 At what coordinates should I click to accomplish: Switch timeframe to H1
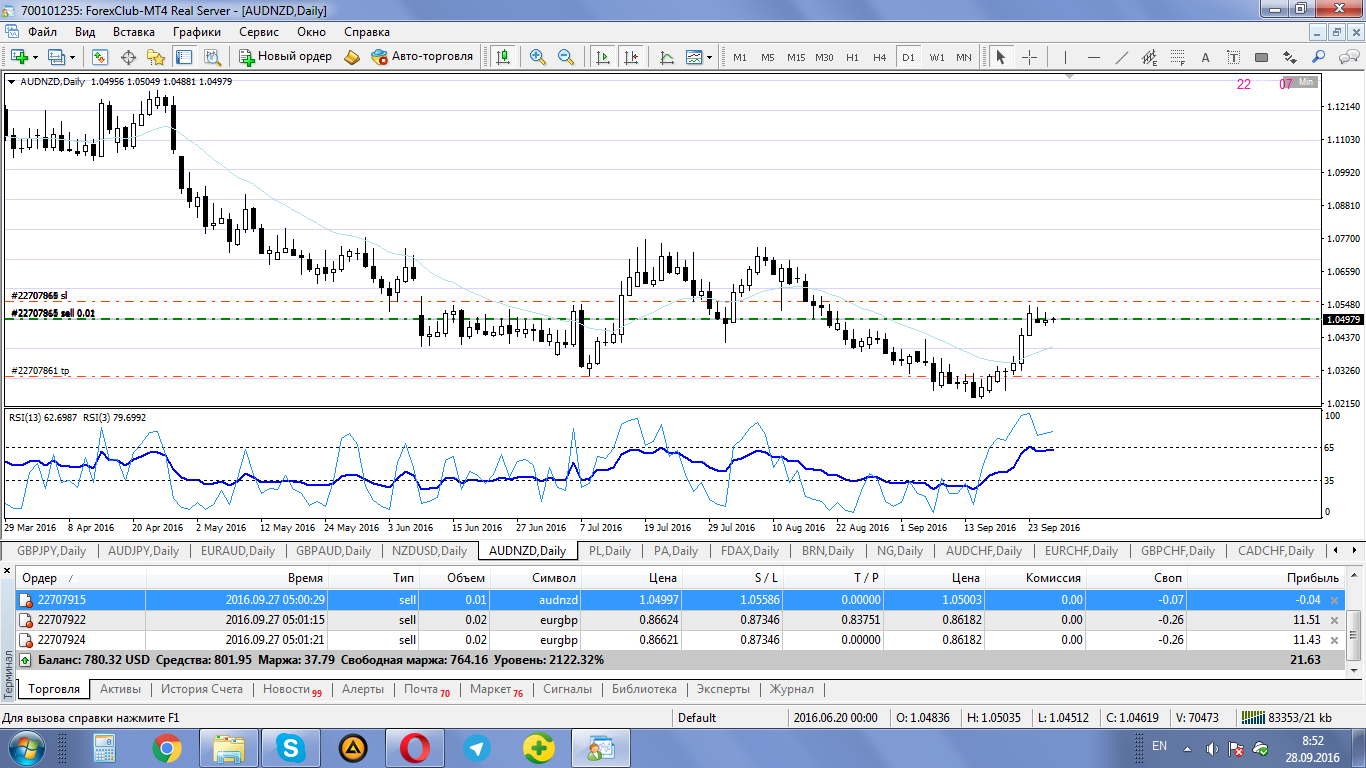[852, 57]
